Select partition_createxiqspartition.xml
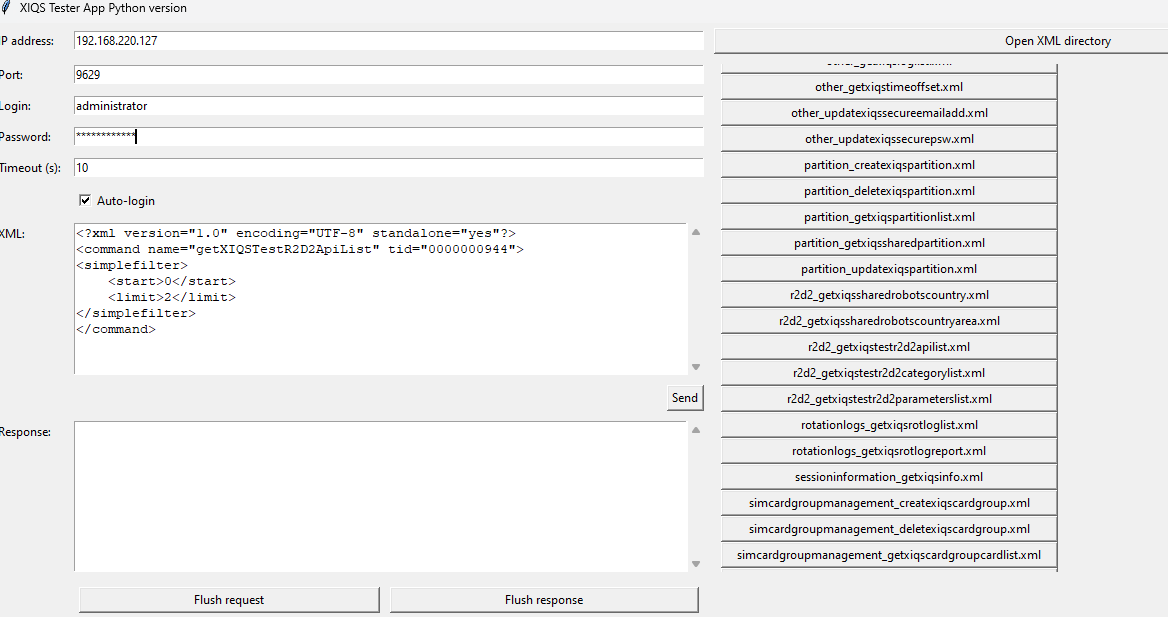This screenshot has width=1168, height=617. (x=888, y=164)
